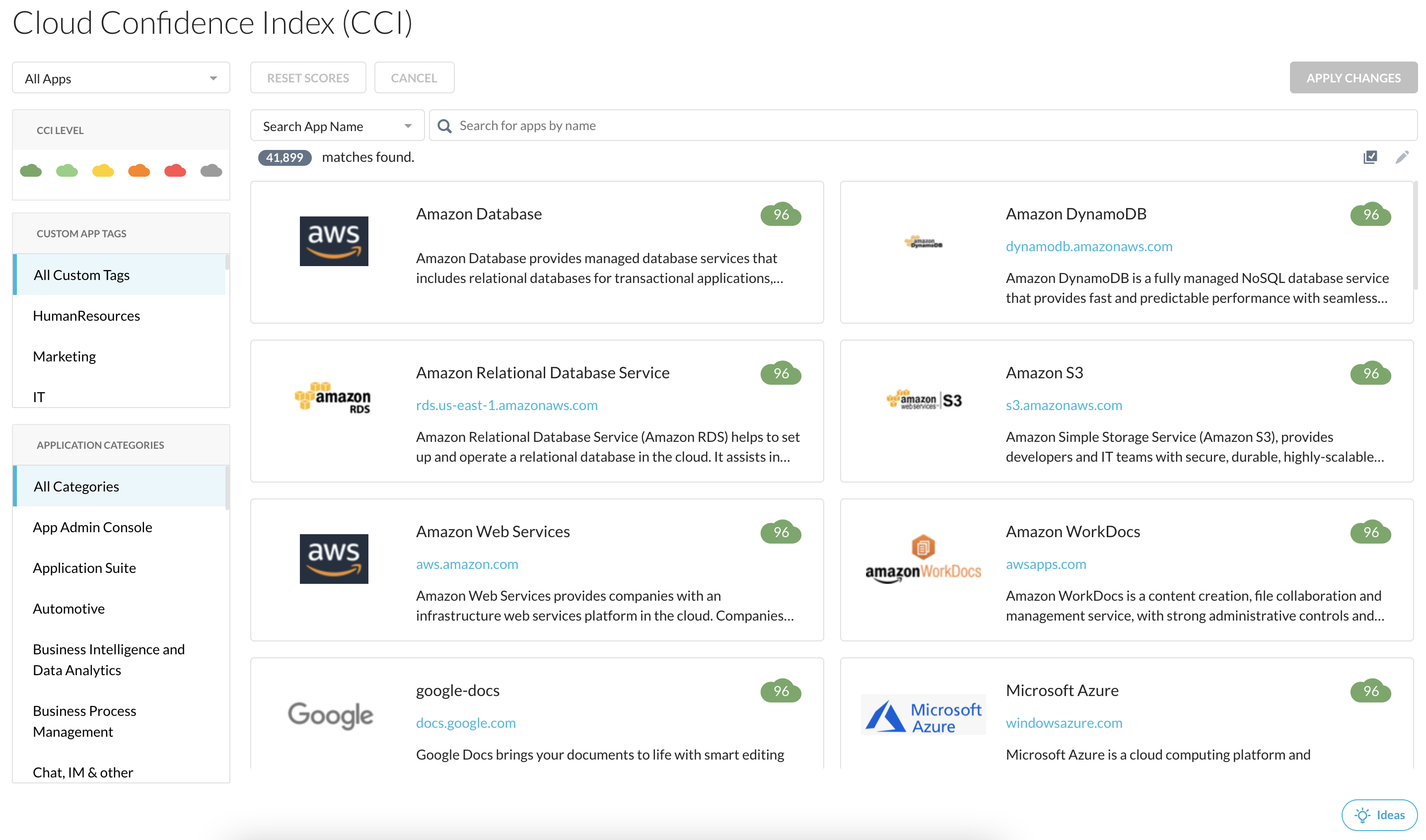The image size is (1426, 840).
Task: Click the Custom App Tags list scrollbar
Action: point(227,262)
